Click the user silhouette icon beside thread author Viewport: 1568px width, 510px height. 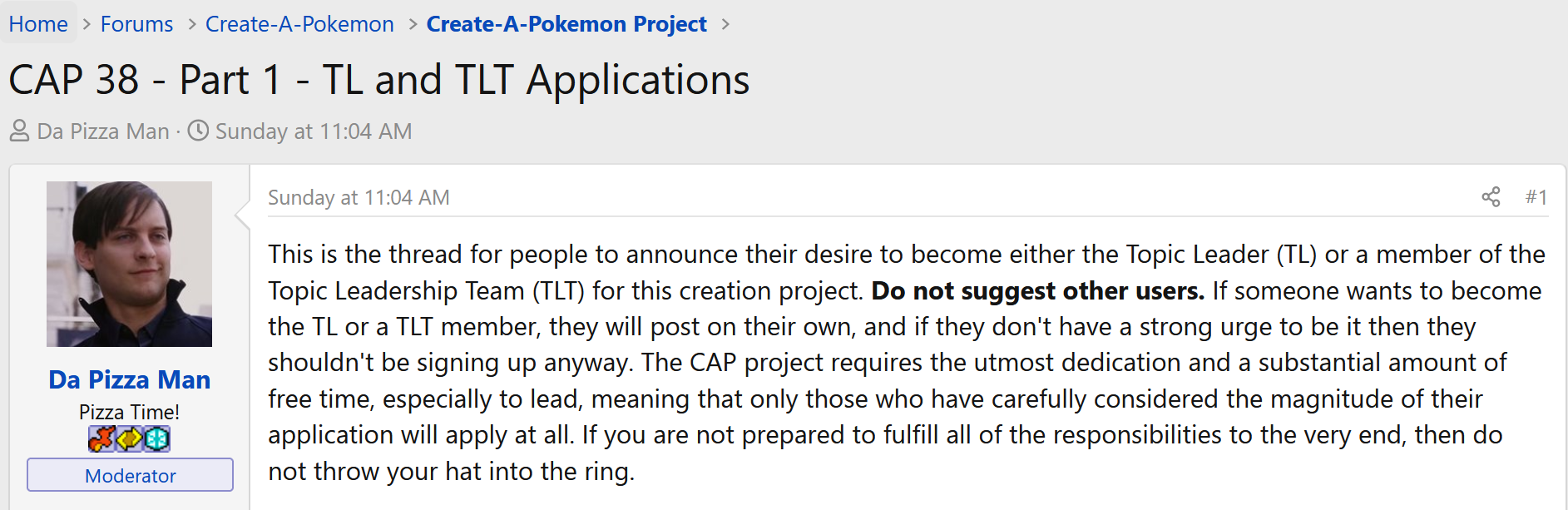click(x=19, y=131)
